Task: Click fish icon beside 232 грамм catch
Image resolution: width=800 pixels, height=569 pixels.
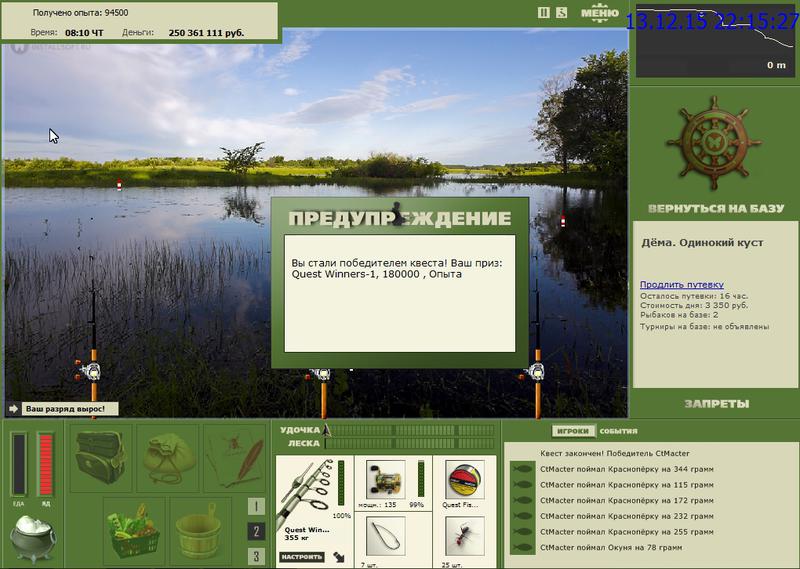Action: [522, 516]
